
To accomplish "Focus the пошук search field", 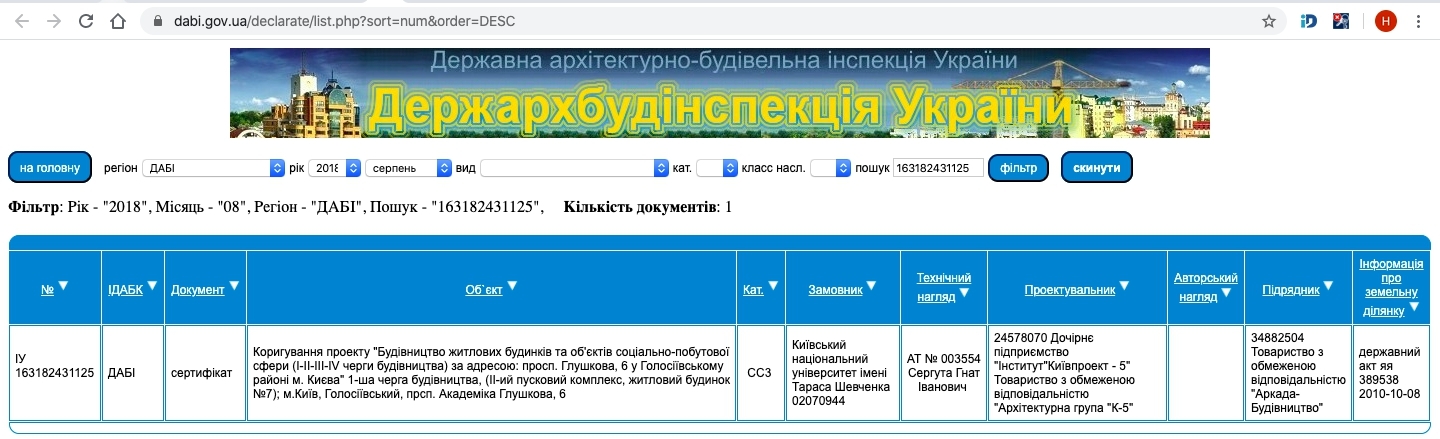I will point(938,168).
